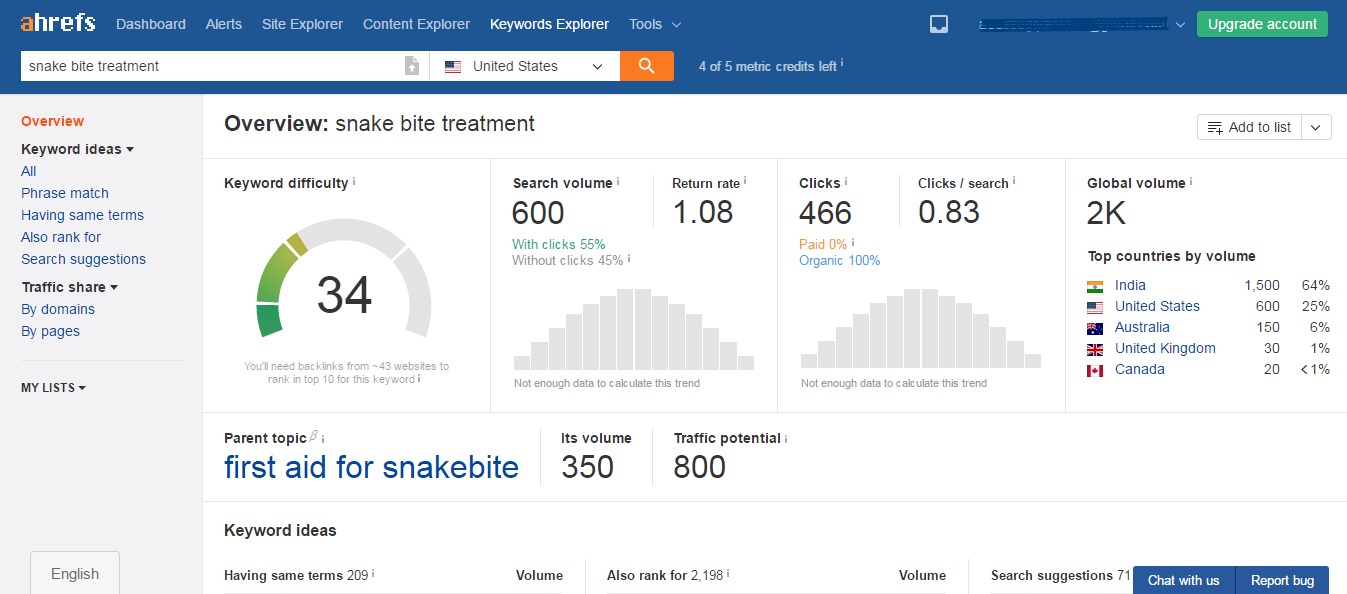Click the Chat with us button
This screenshot has width=1347, height=594.
click(1184, 580)
